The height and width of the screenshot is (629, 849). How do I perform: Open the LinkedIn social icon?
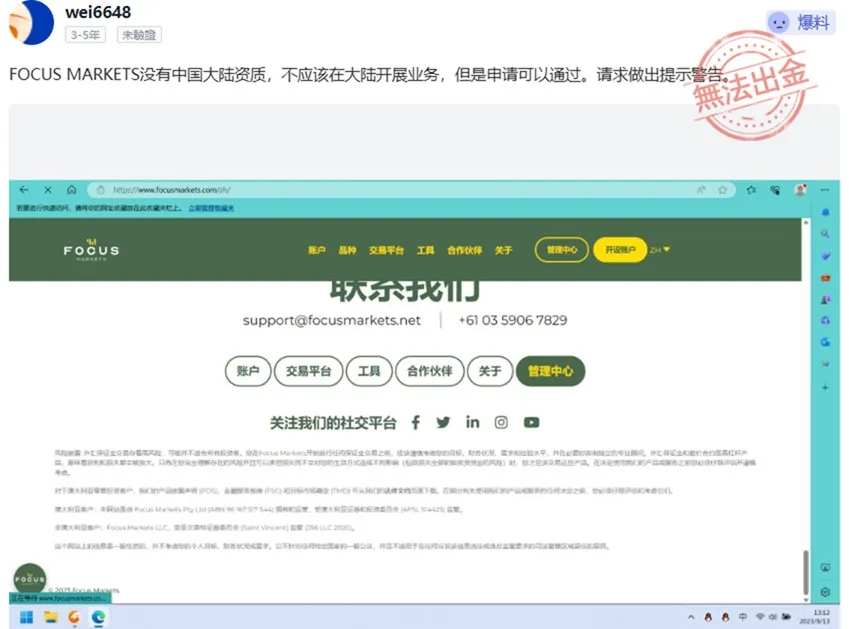point(472,422)
